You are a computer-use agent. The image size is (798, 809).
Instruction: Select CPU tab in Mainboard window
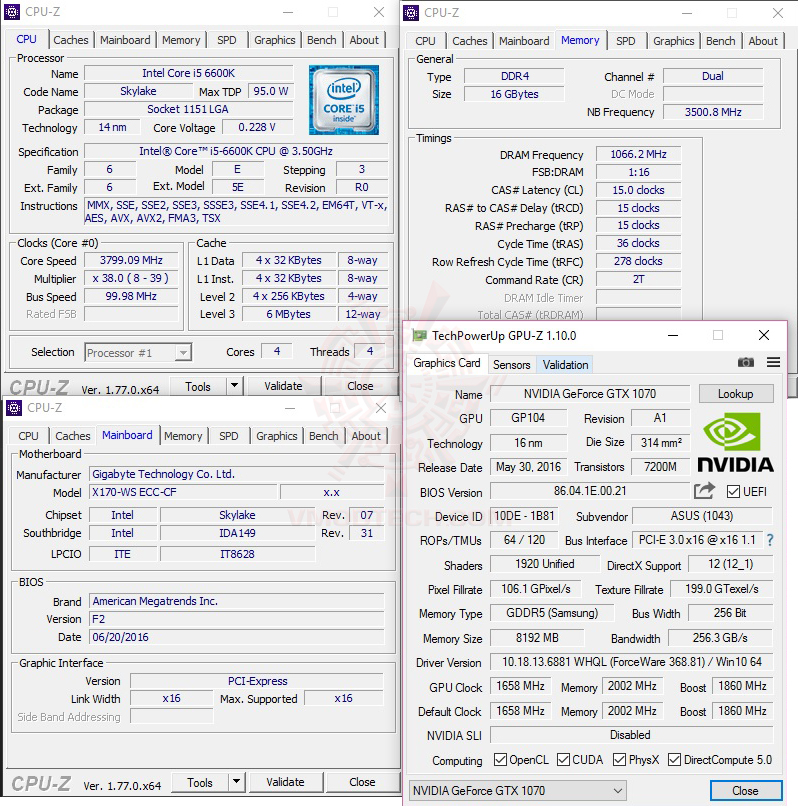pos(28,436)
